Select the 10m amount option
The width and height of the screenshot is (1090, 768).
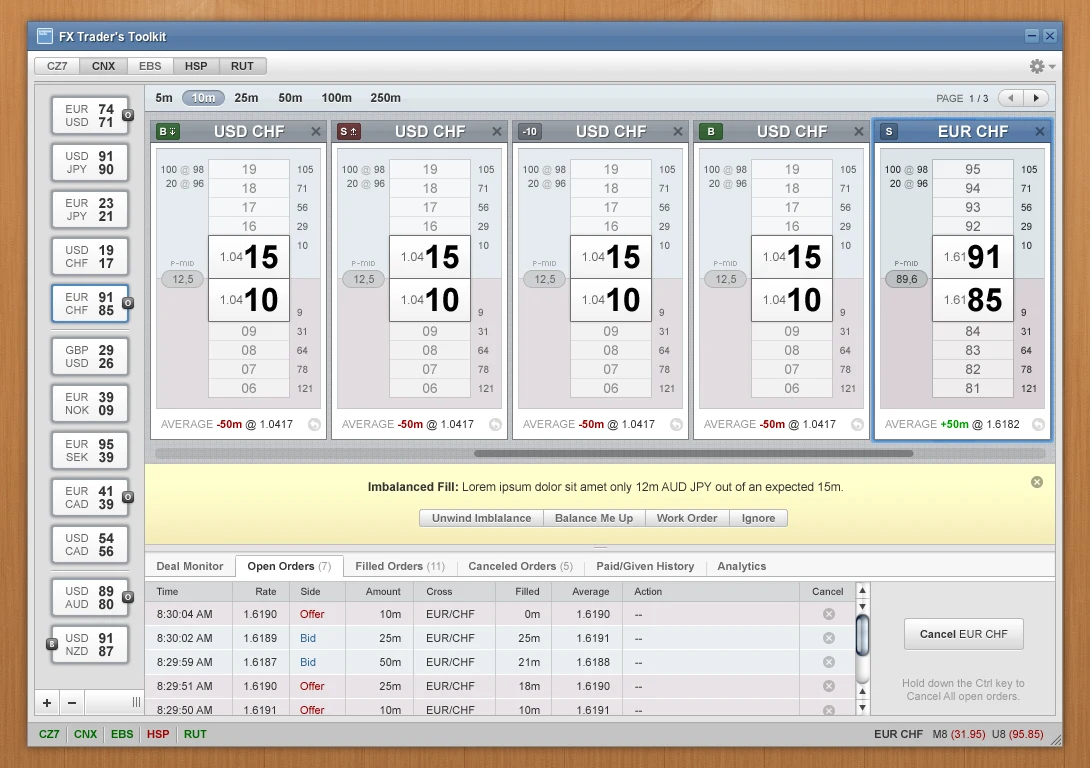tap(203, 98)
